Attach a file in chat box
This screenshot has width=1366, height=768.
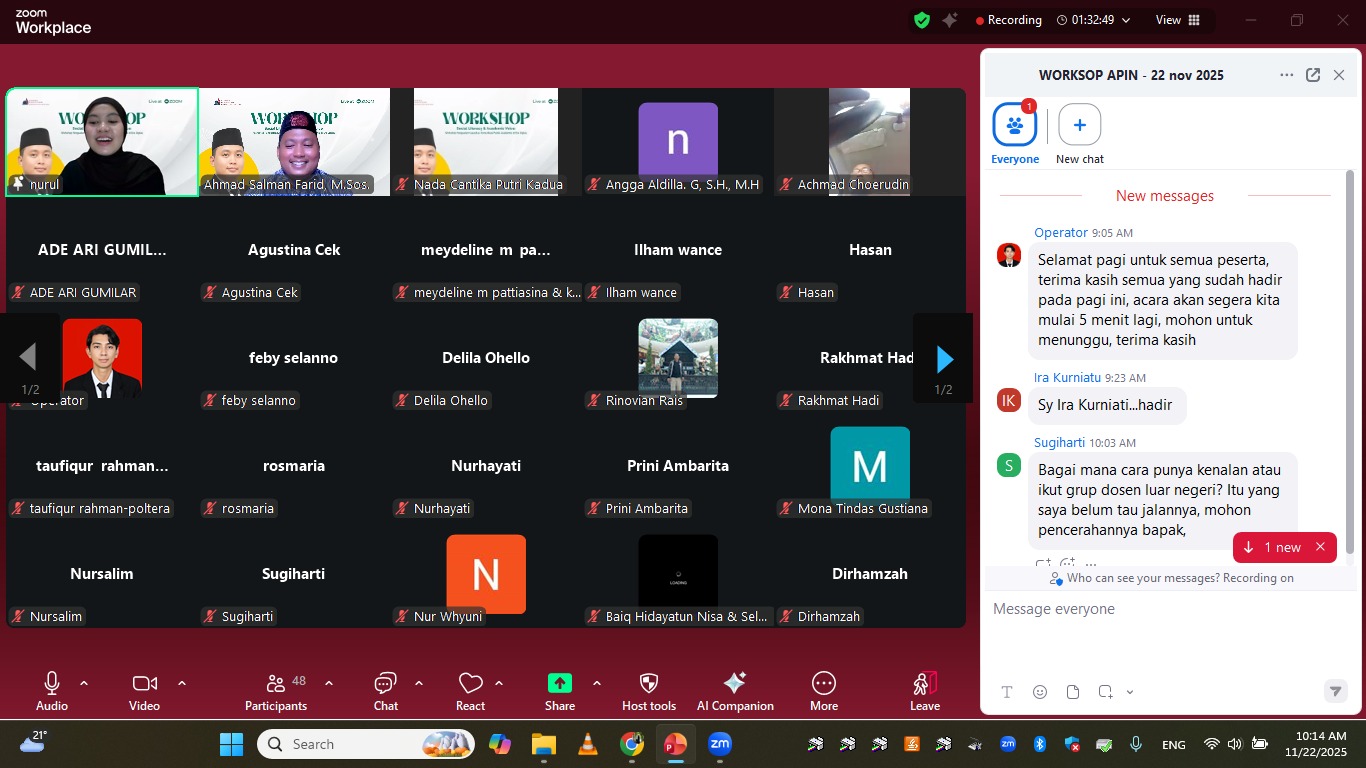[1073, 692]
